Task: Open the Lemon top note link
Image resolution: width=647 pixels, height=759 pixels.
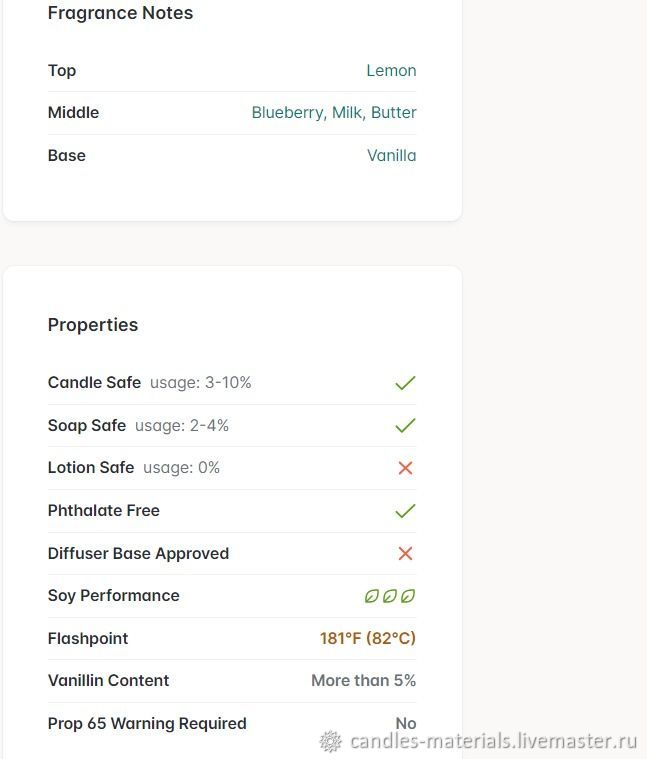Action: pos(391,71)
